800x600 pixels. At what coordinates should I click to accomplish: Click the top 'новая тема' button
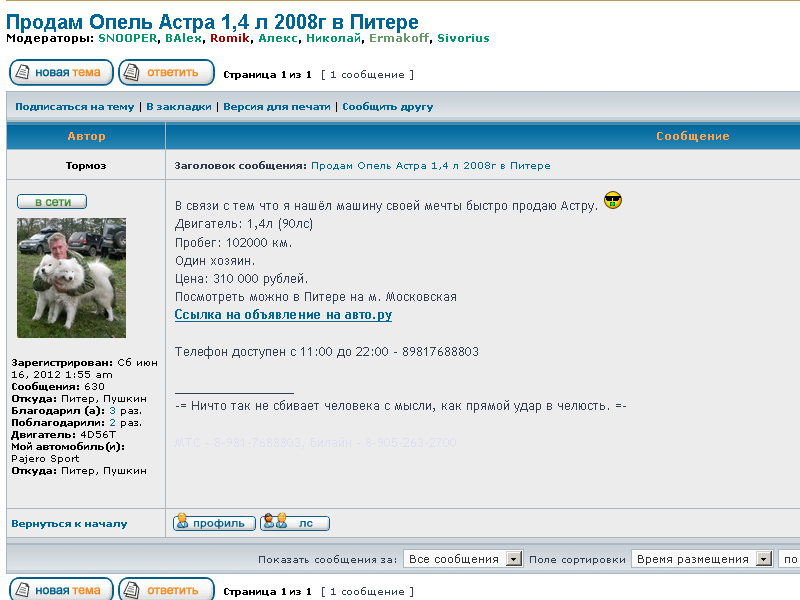pyautogui.click(x=61, y=73)
